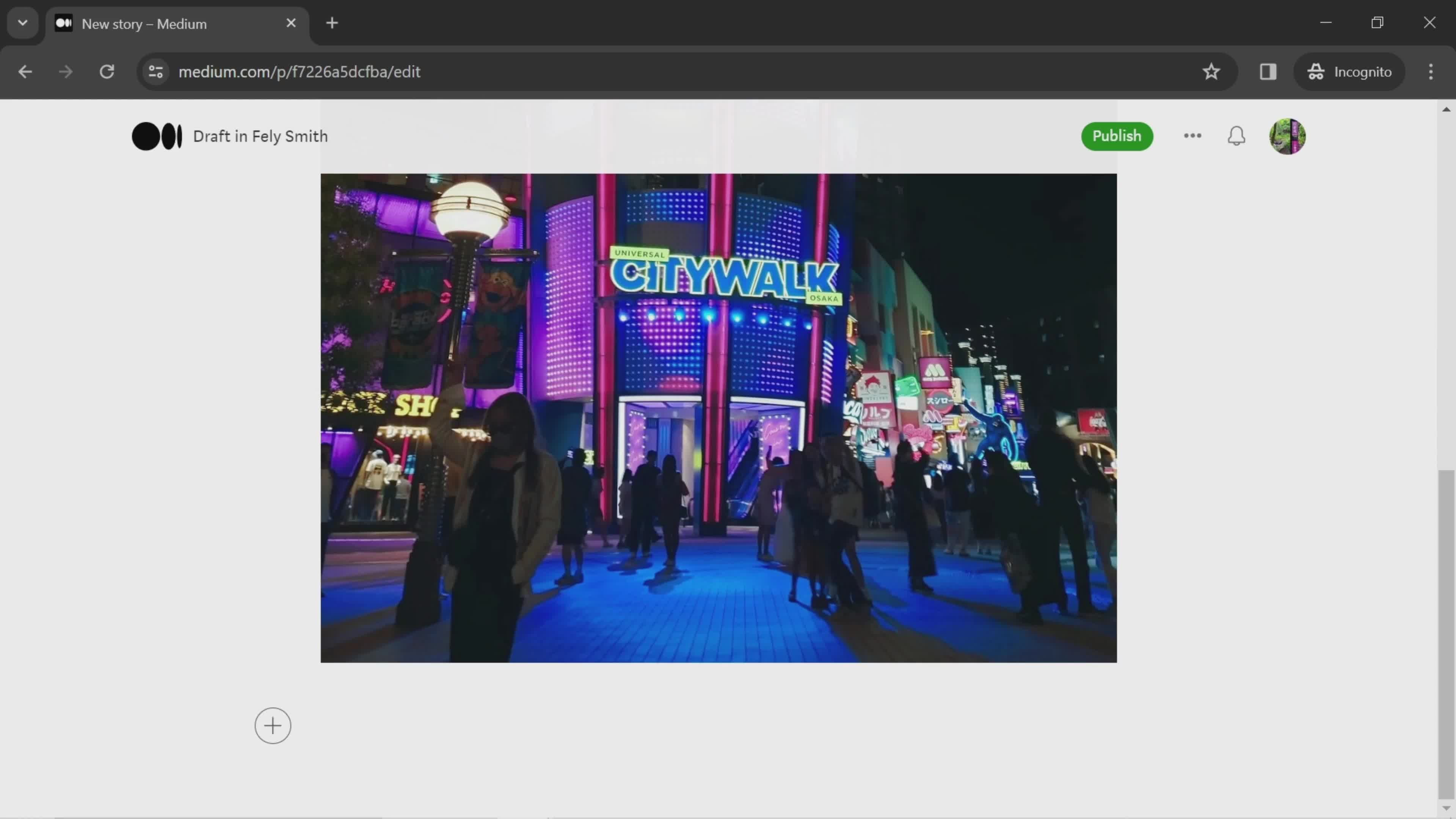Viewport: 1456px width, 819px height.
Task: Click the scrollbar down arrow
Action: click(x=1446, y=808)
